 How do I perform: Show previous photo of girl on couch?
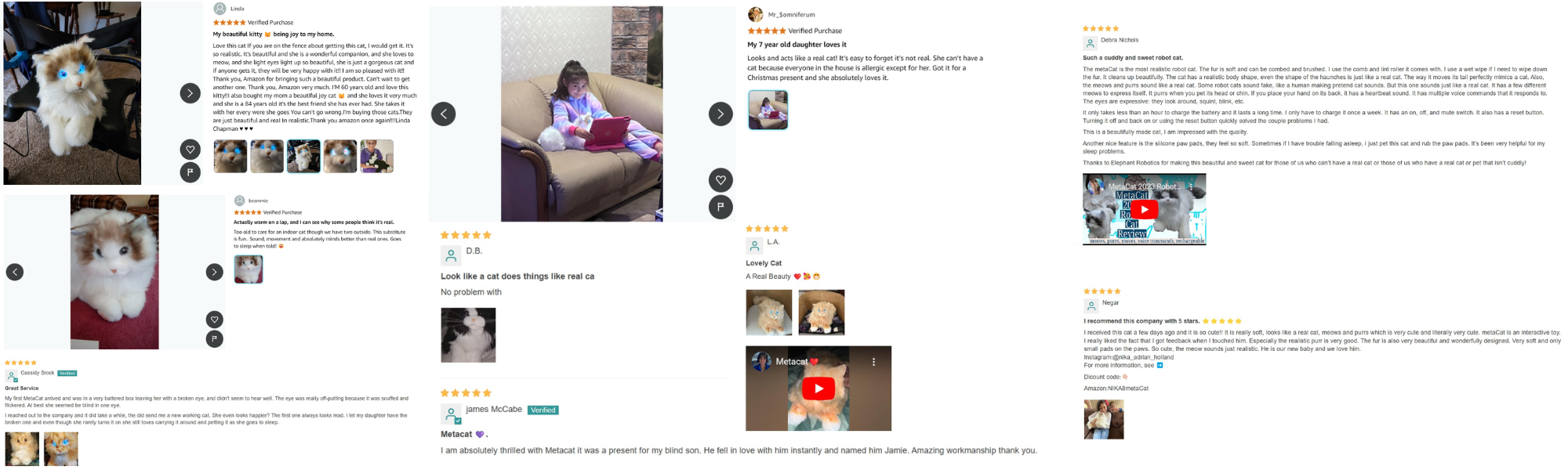(x=444, y=114)
